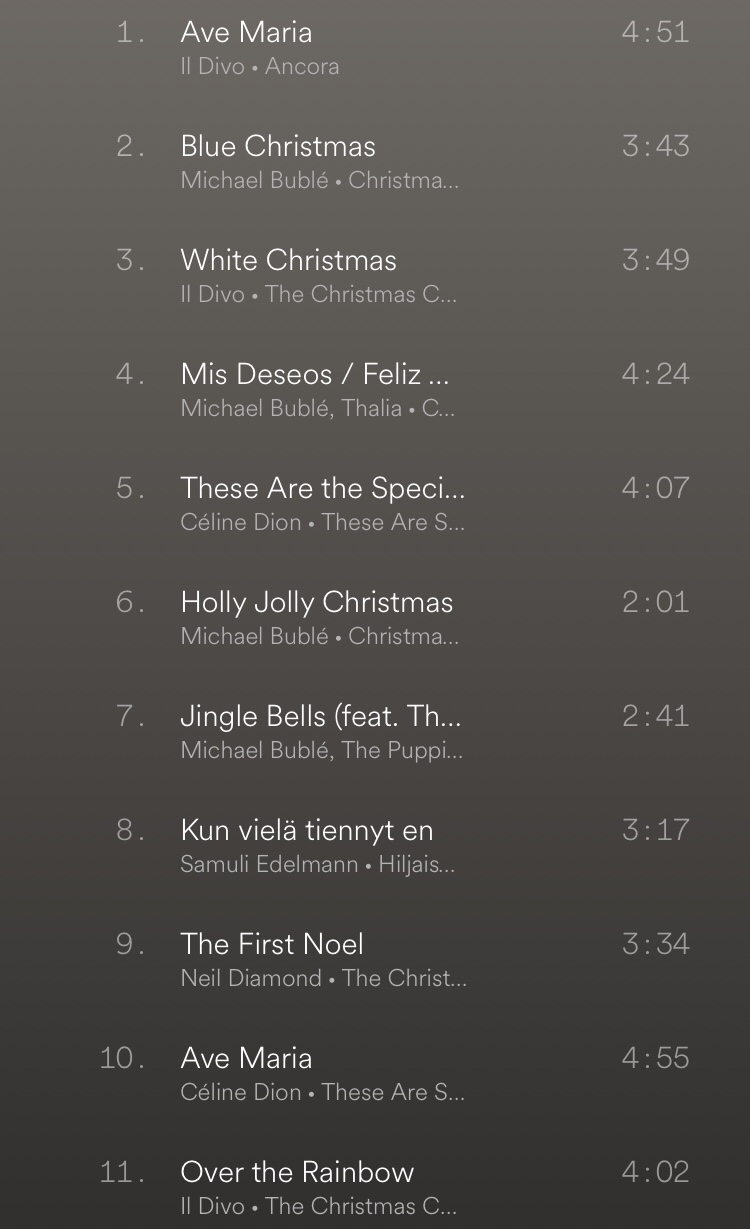Play the Mis Deseos / Feliz track

375,390
